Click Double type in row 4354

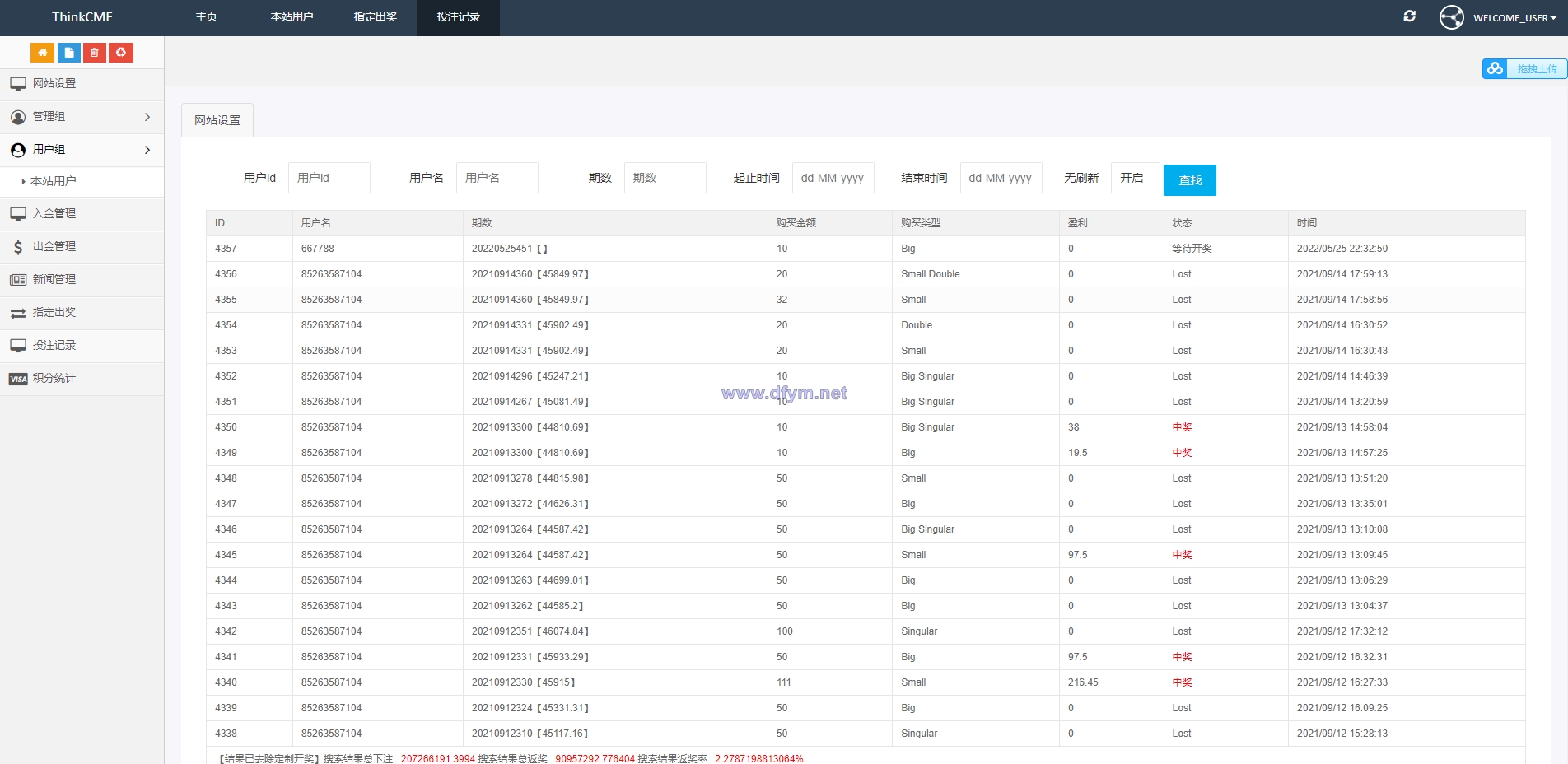[x=917, y=325]
